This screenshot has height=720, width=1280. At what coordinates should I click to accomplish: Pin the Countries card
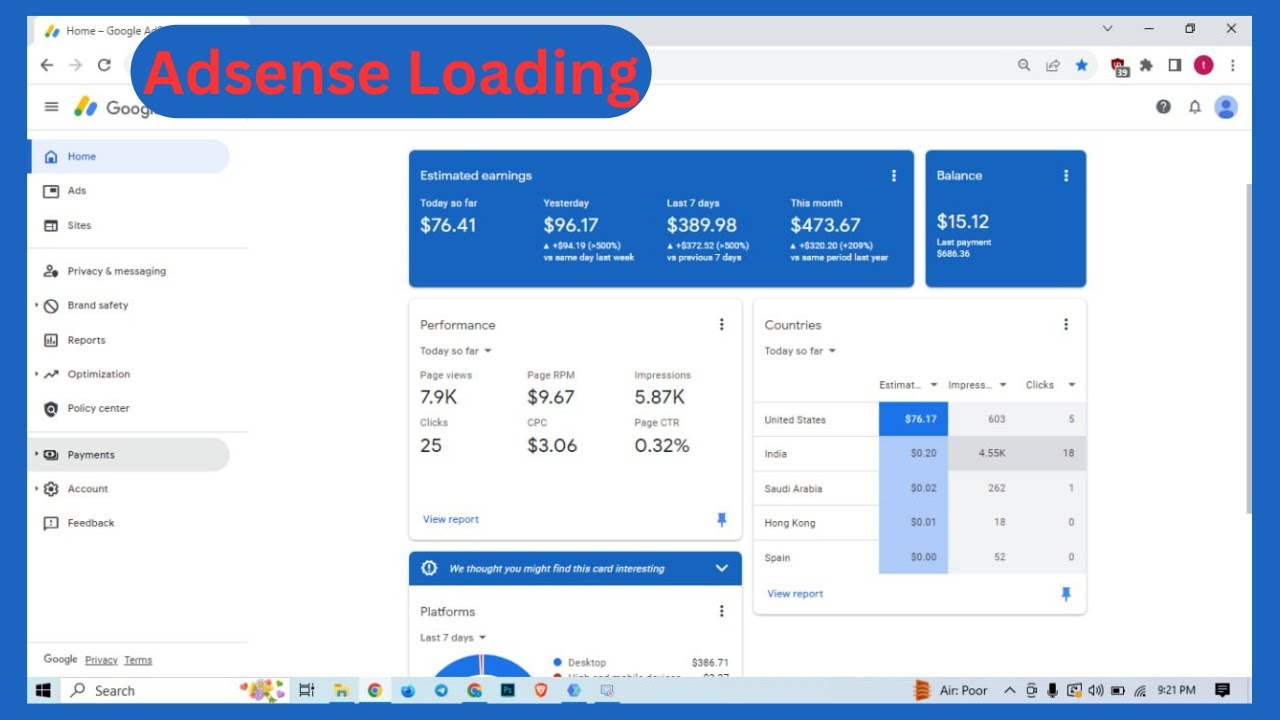[1066, 594]
